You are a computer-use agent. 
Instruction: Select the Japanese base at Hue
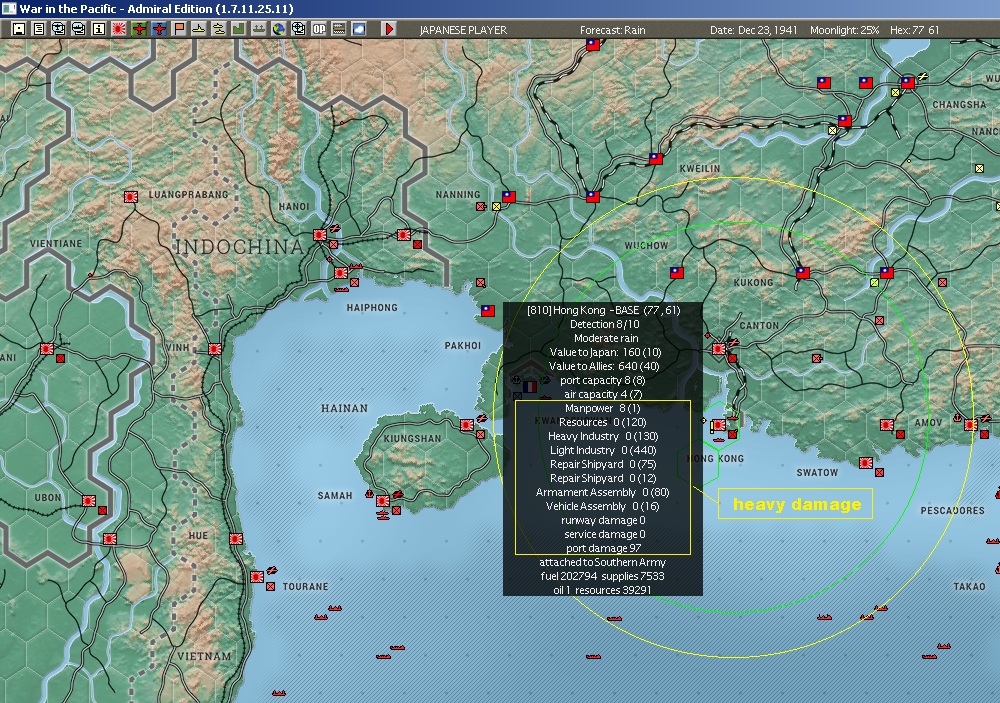click(x=236, y=538)
